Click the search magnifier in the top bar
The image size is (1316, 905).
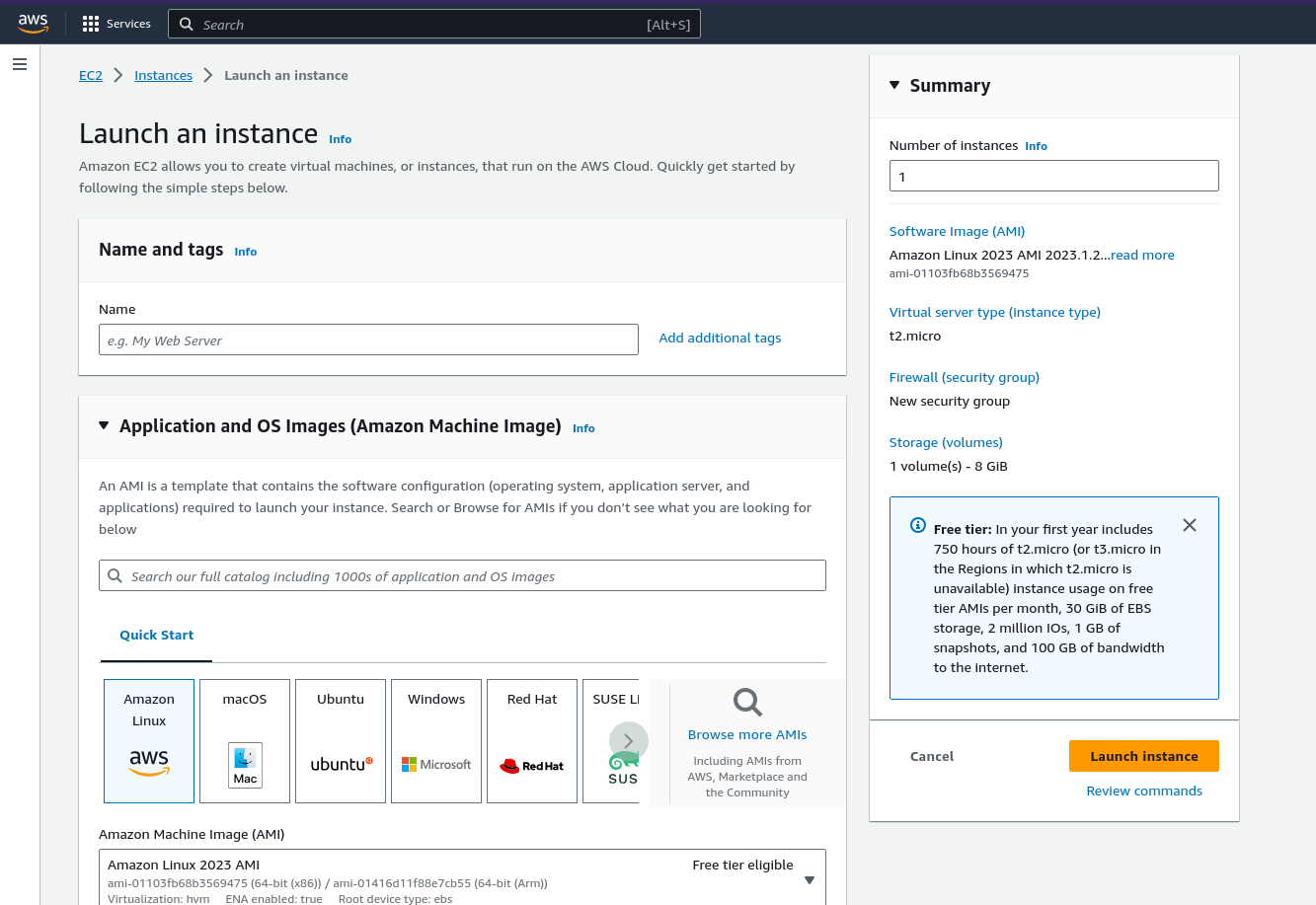[187, 23]
